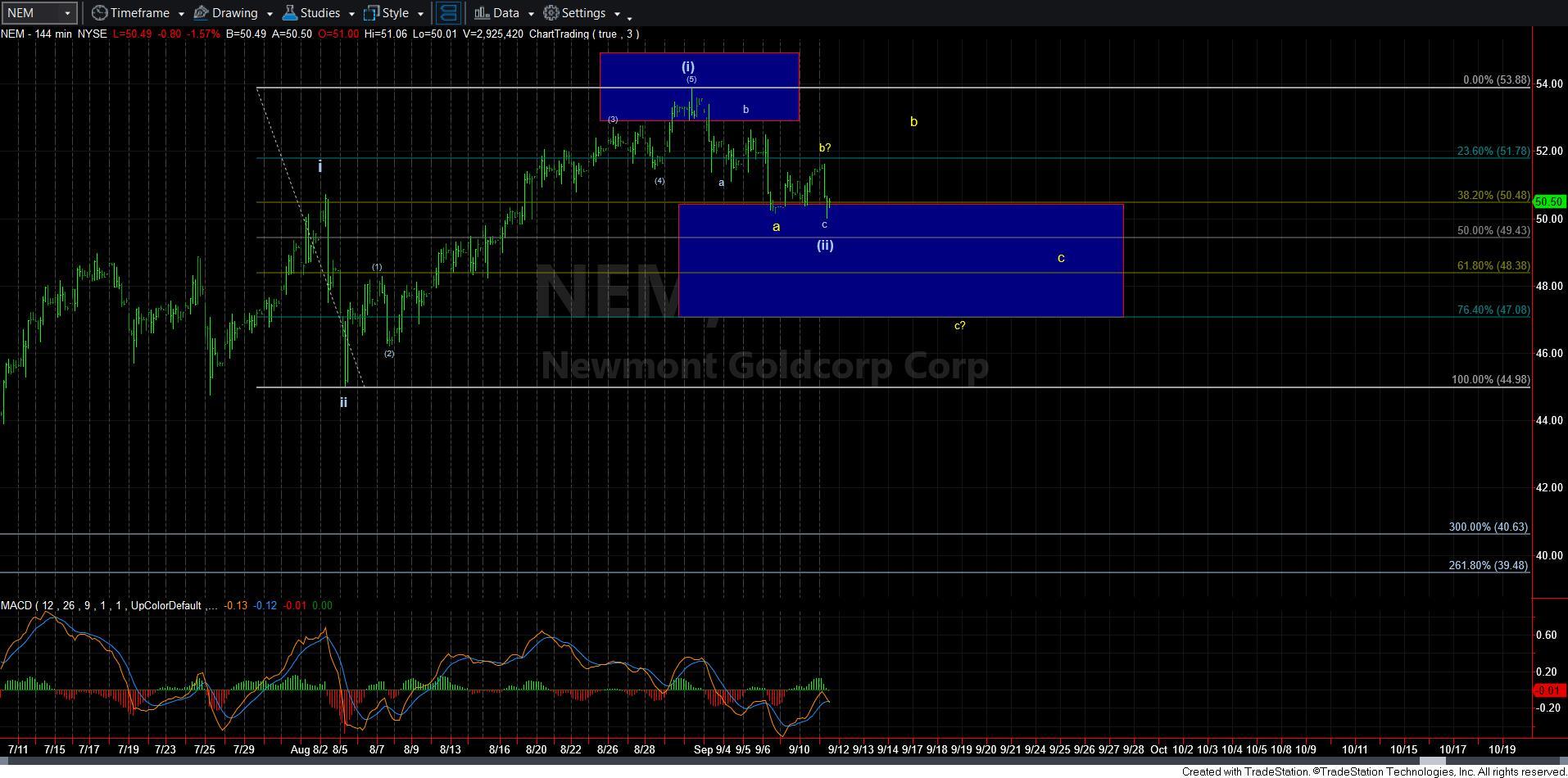Select the 76.40% (47.08) Fibonacci label

(1493, 310)
